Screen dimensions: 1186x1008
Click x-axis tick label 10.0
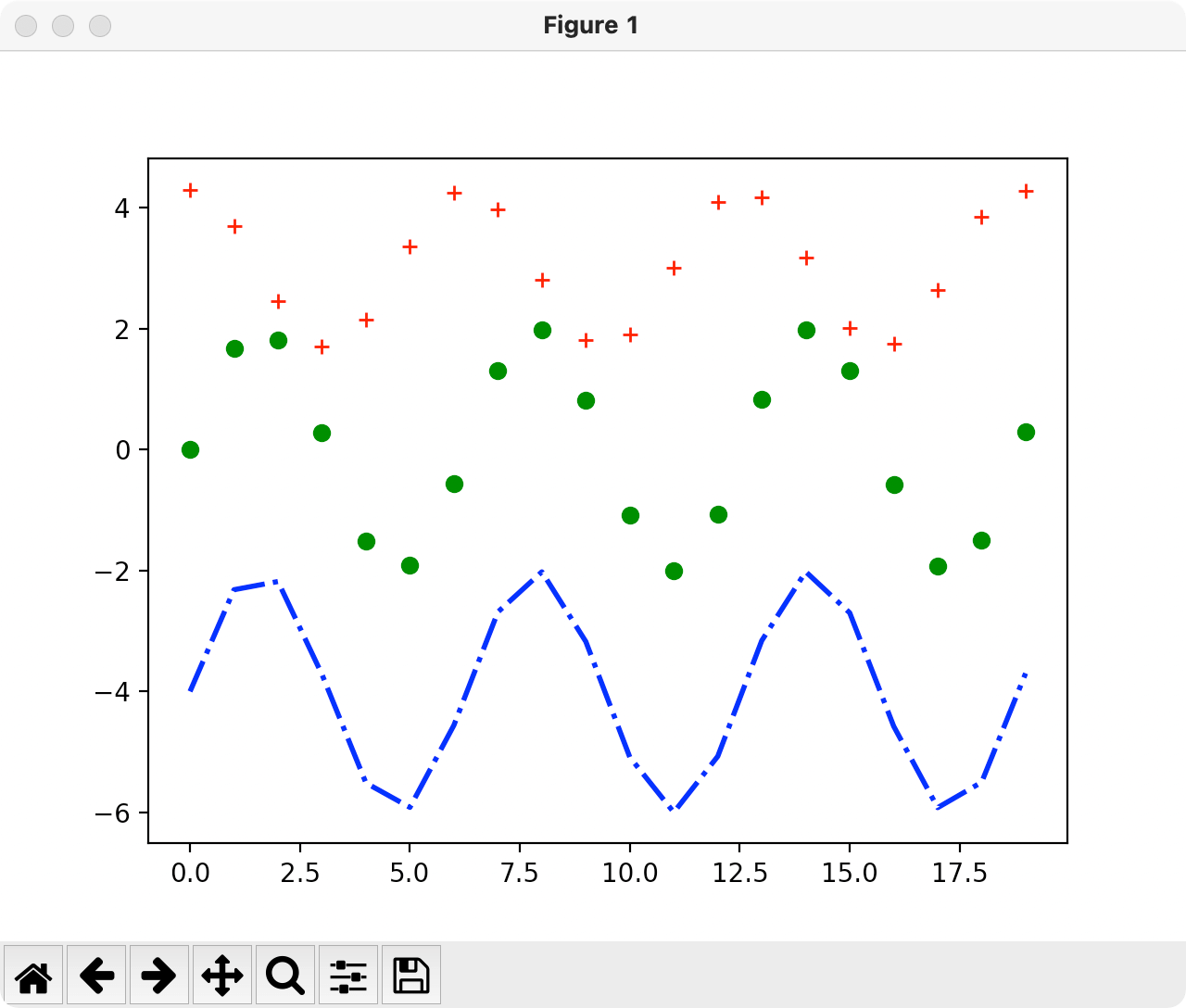(630, 874)
